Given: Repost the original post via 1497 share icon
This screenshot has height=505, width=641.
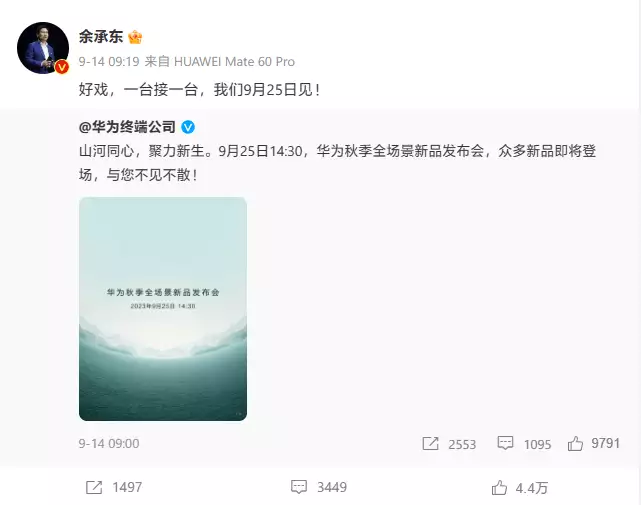Looking at the screenshot, I should coord(94,487).
